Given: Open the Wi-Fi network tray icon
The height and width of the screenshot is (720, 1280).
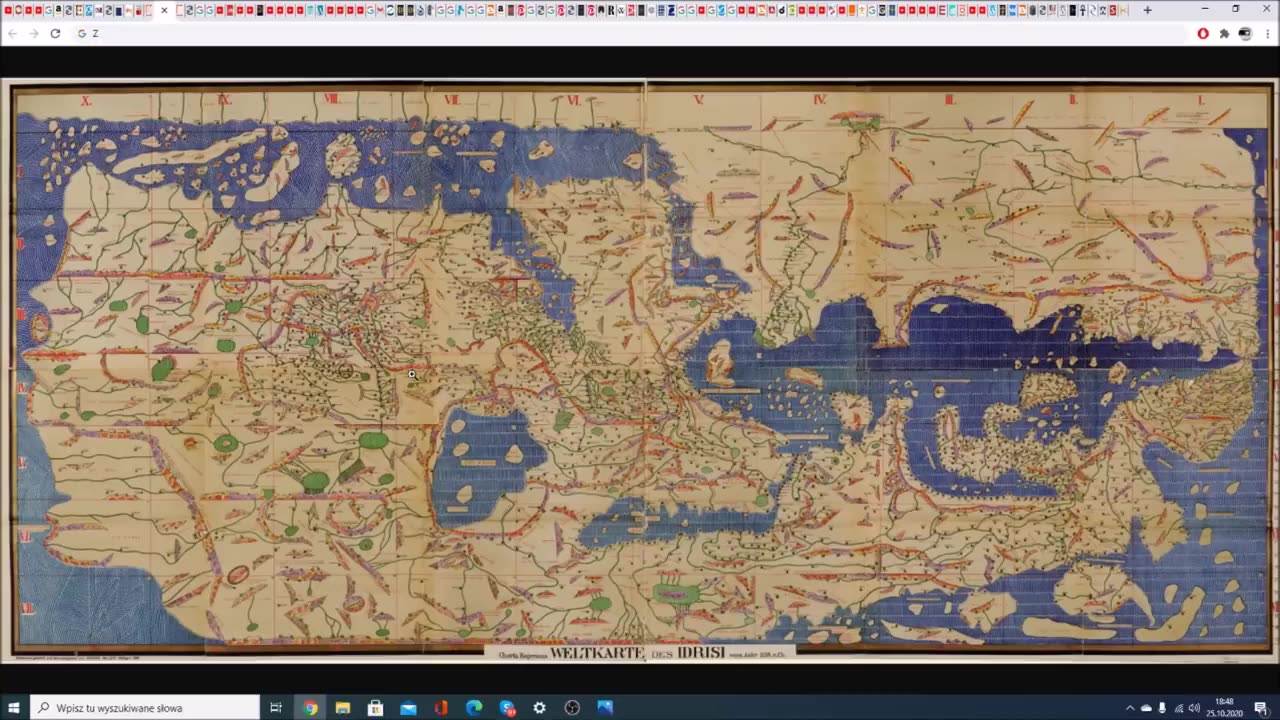Looking at the screenshot, I should [x=1178, y=708].
